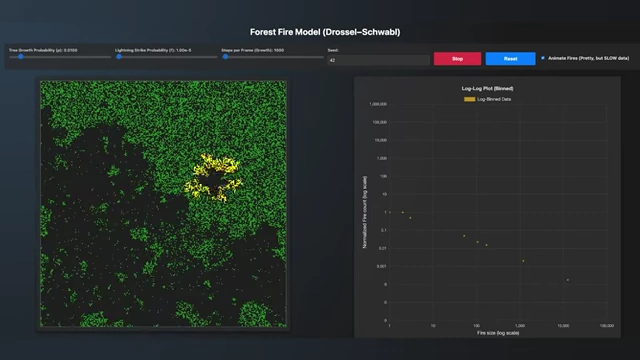The image size is (640, 360).
Task: Stop the simulation with the Stop button
Action: 458,59
